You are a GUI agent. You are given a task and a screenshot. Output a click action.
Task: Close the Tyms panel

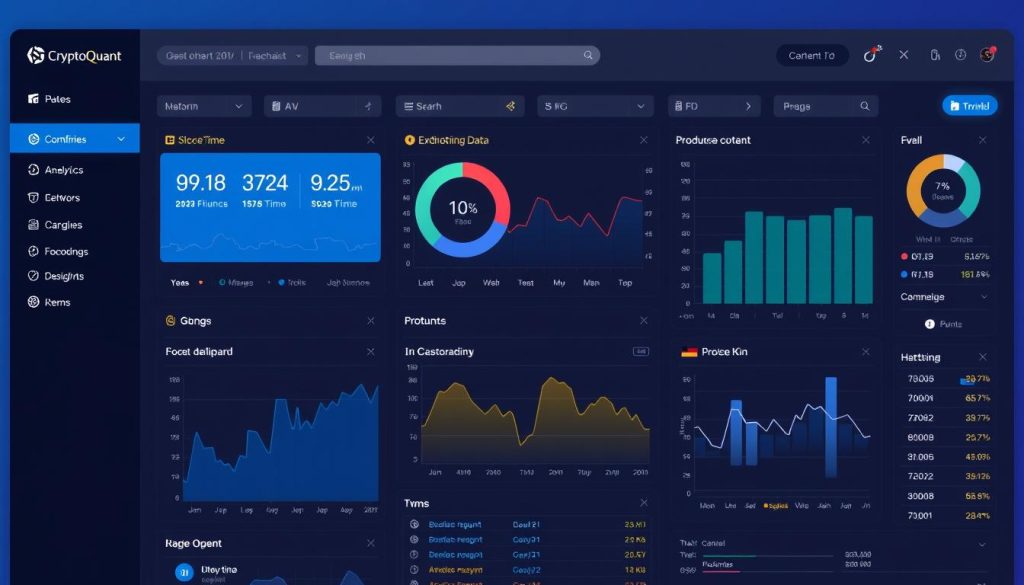click(x=644, y=503)
